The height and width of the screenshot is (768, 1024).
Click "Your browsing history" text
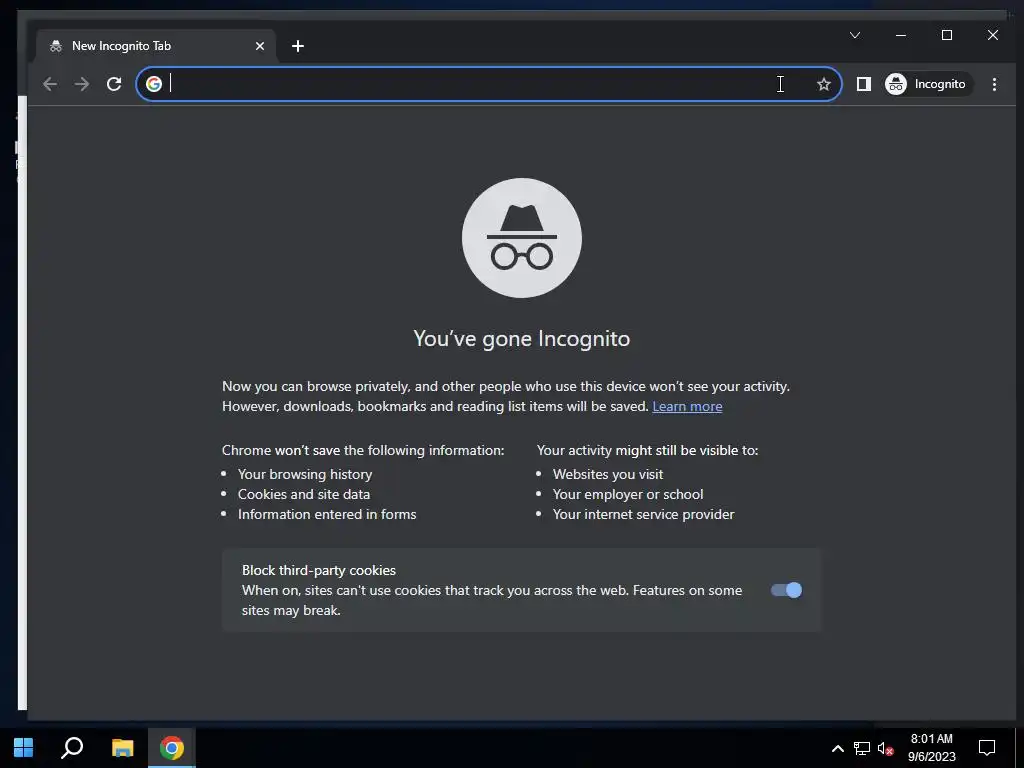305,474
